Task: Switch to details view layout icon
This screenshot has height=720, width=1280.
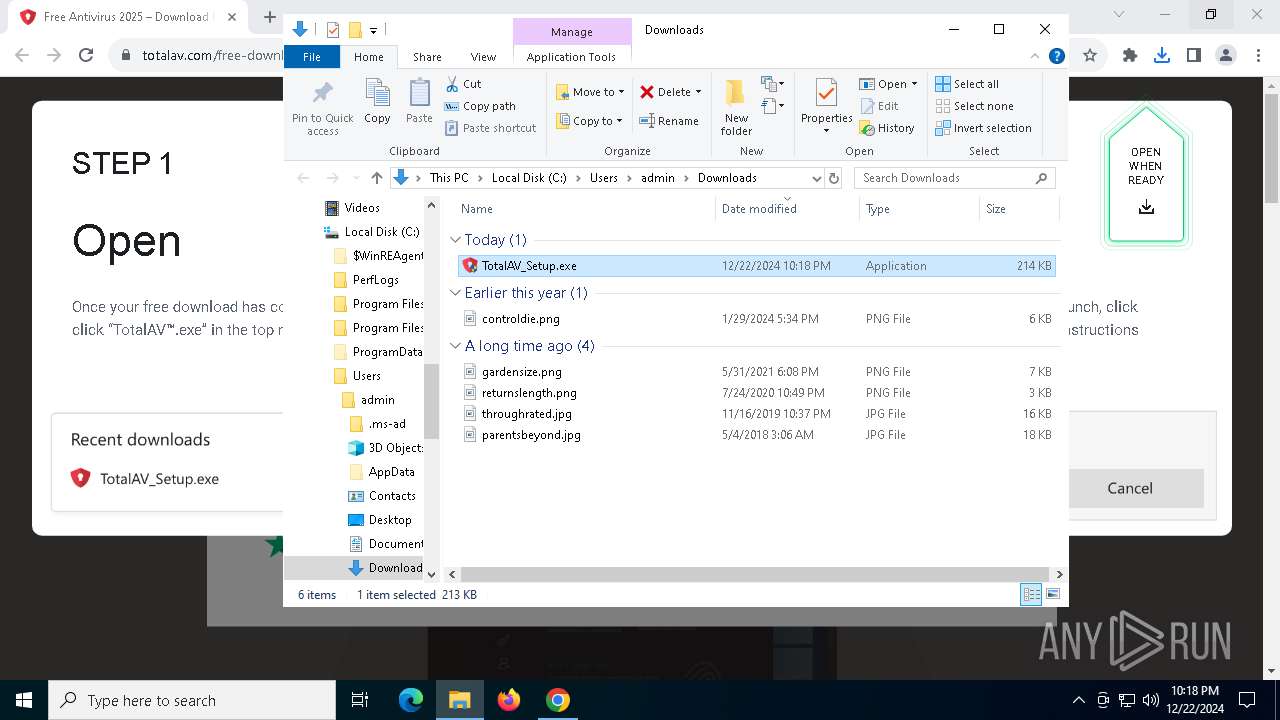Action: [x=1031, y=594]
